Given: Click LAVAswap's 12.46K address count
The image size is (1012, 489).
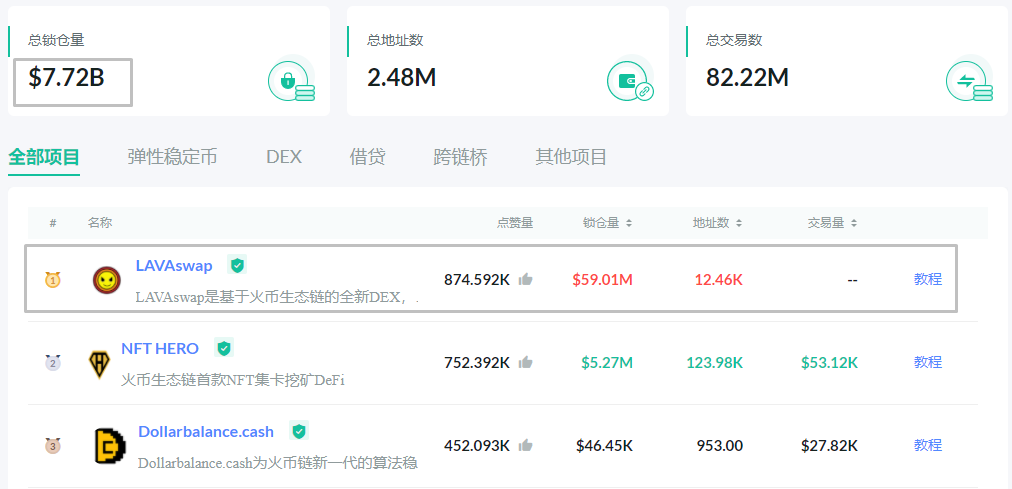Looking at the screenshot, I should click(719, 280).
